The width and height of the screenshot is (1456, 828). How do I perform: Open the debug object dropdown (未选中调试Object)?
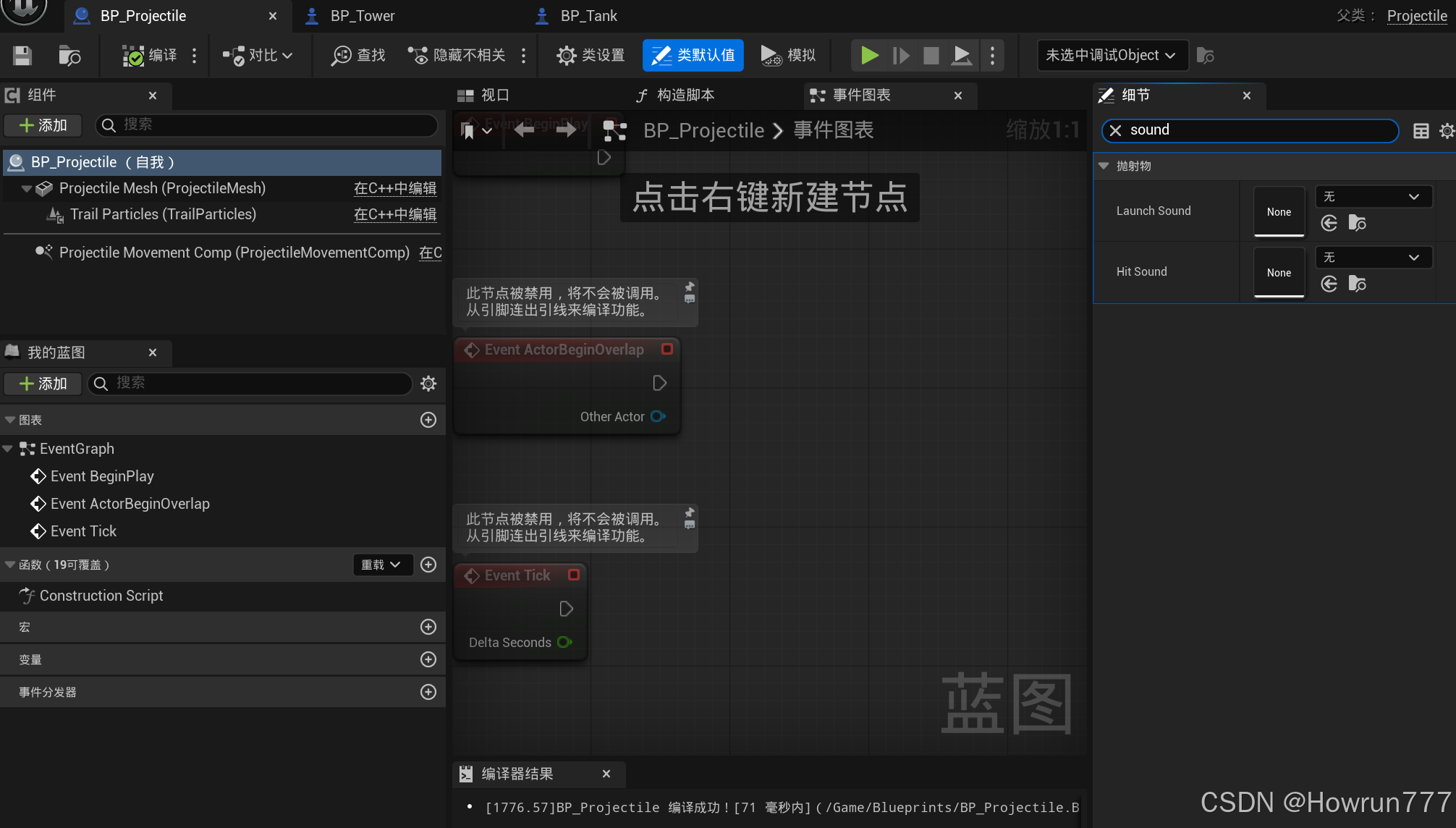pos(1112,56)
